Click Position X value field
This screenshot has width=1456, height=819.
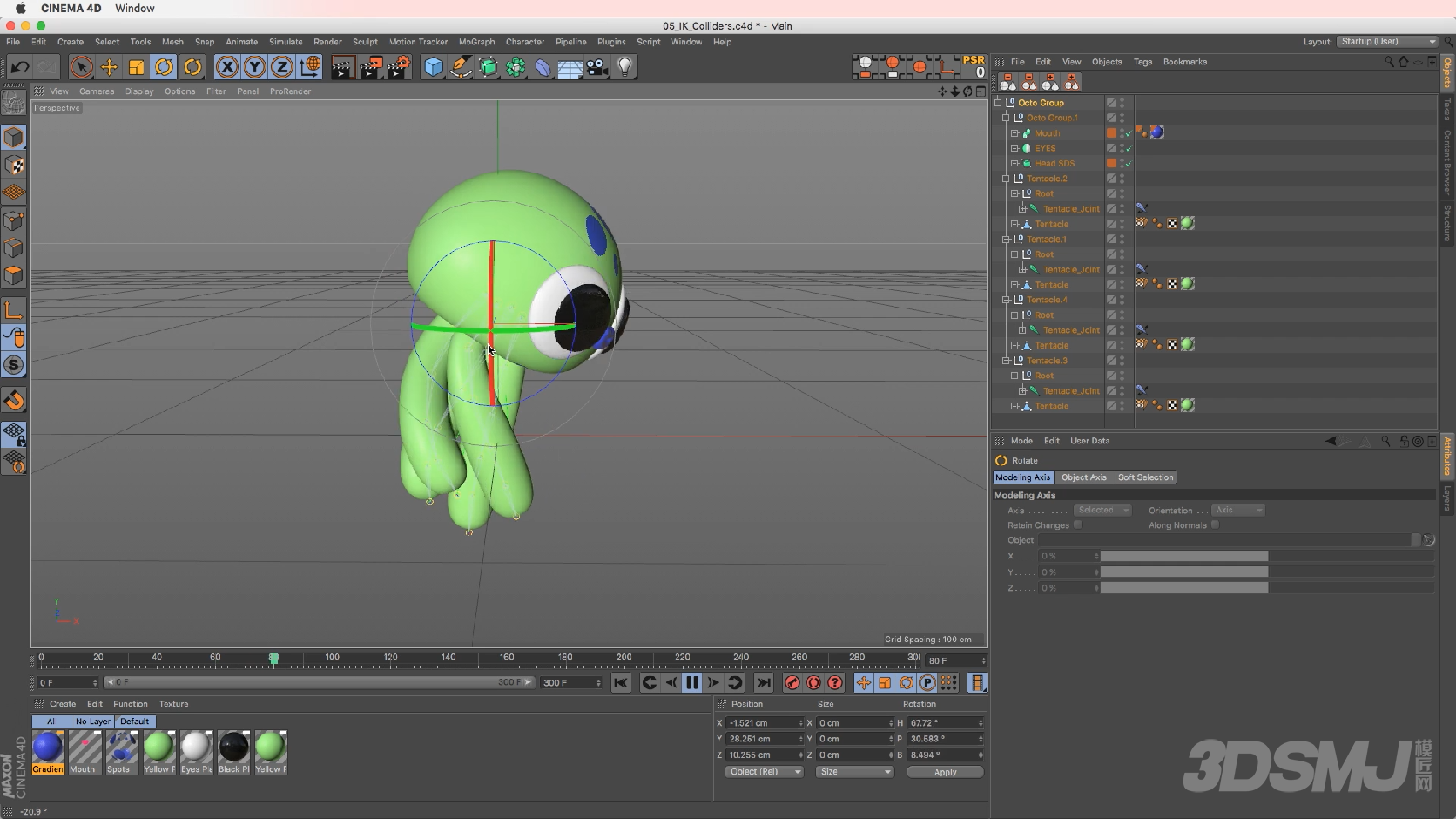click(765, 723)
